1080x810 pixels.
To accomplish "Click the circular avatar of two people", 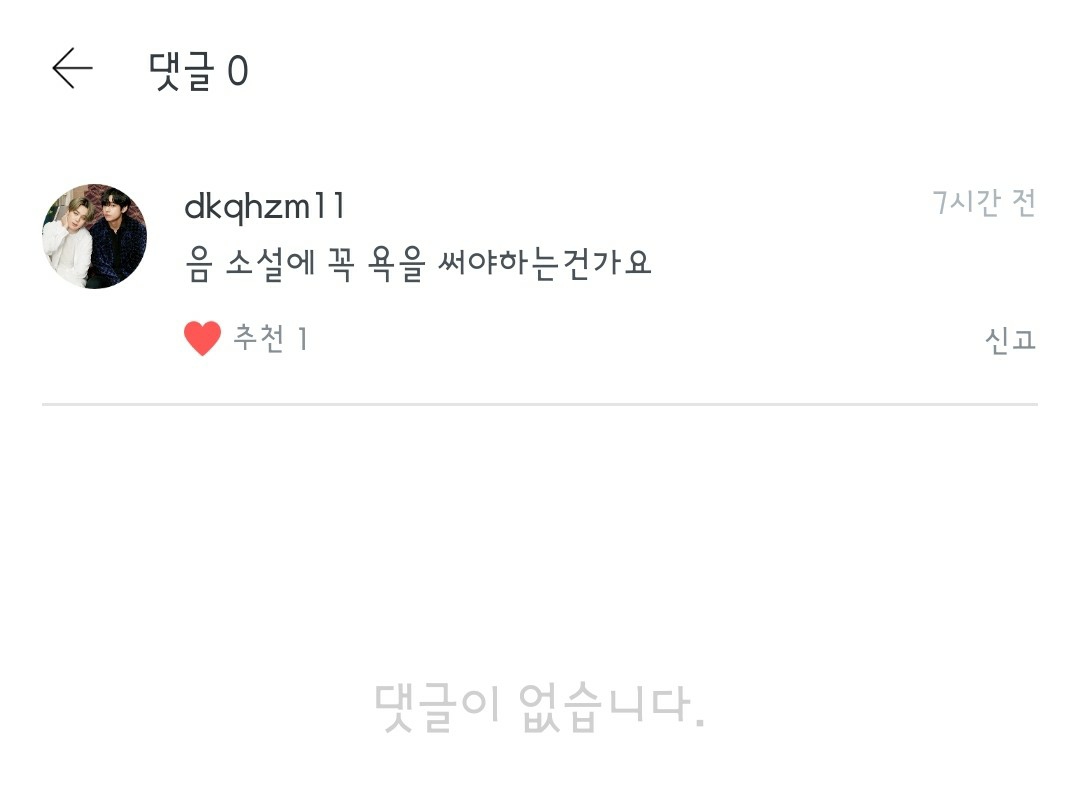I will 94,236.
